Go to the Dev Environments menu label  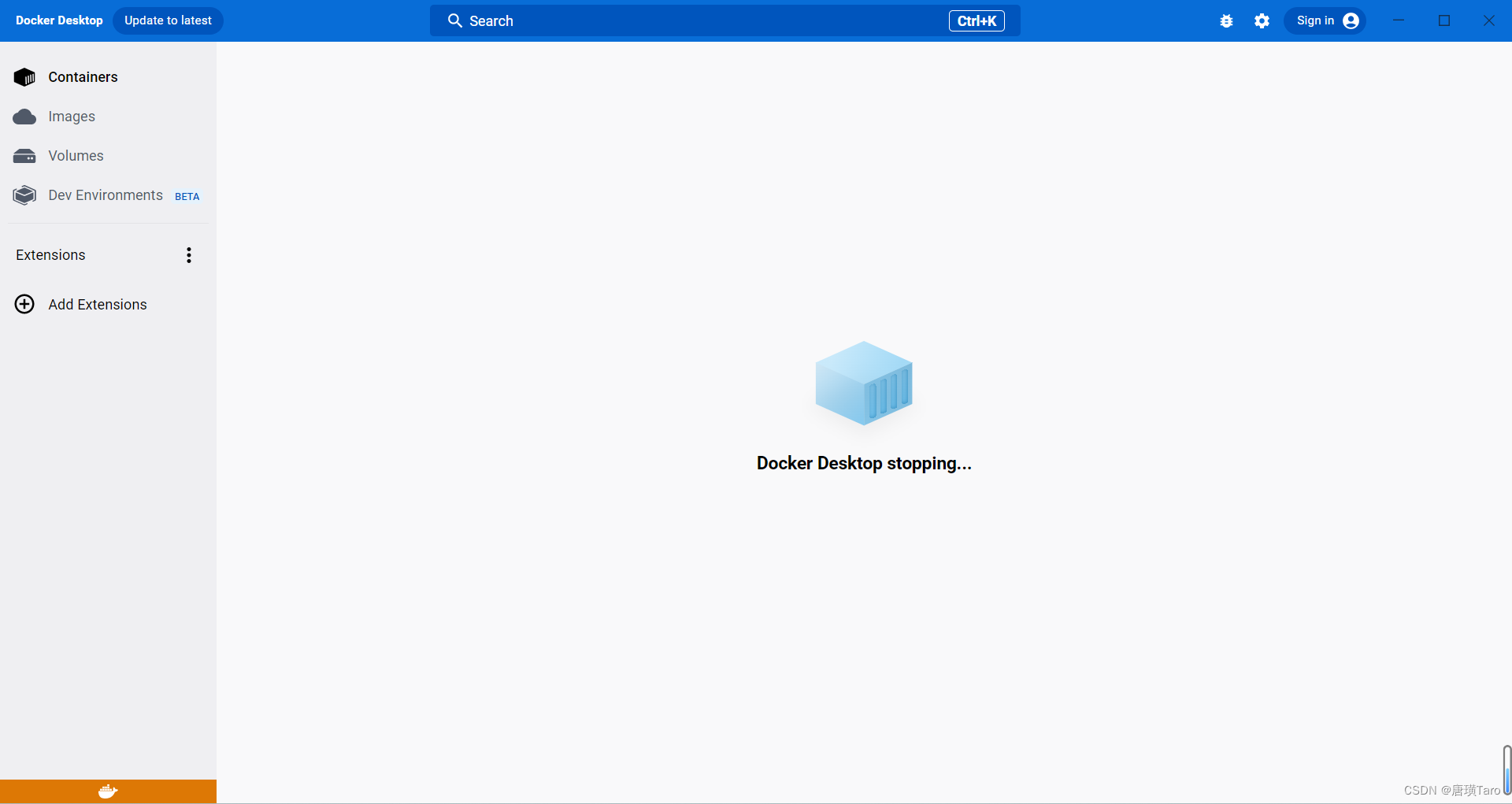click(x=106, y=195)
